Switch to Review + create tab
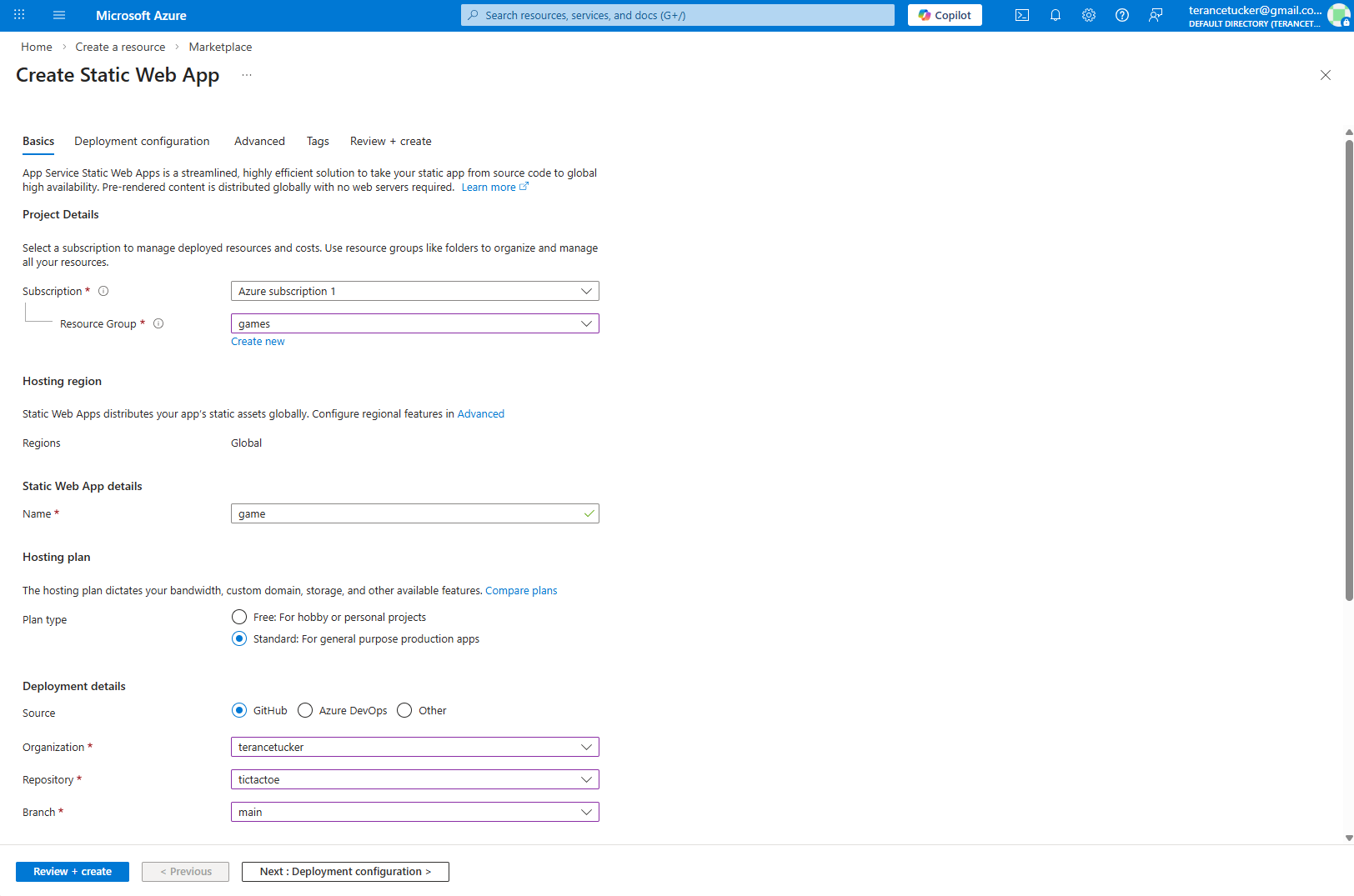The width and height of the screenshot is (1354, 896). pos(391,141)
